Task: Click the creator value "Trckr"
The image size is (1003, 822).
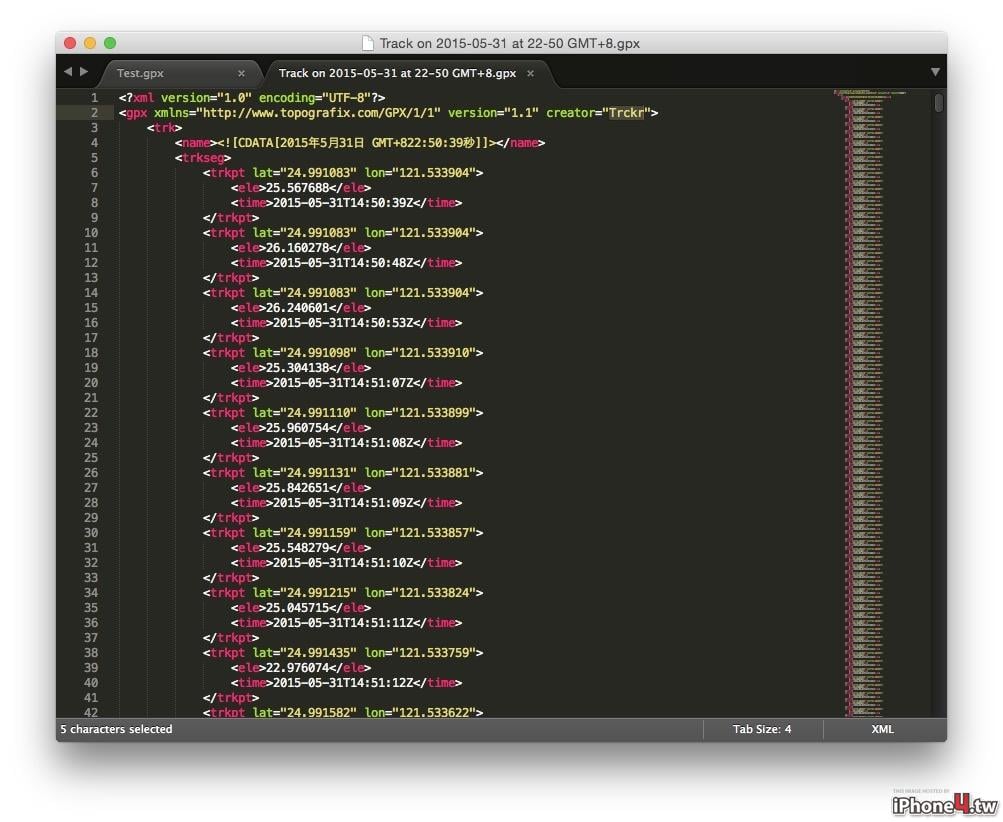Action: click(x=626, y=113)
